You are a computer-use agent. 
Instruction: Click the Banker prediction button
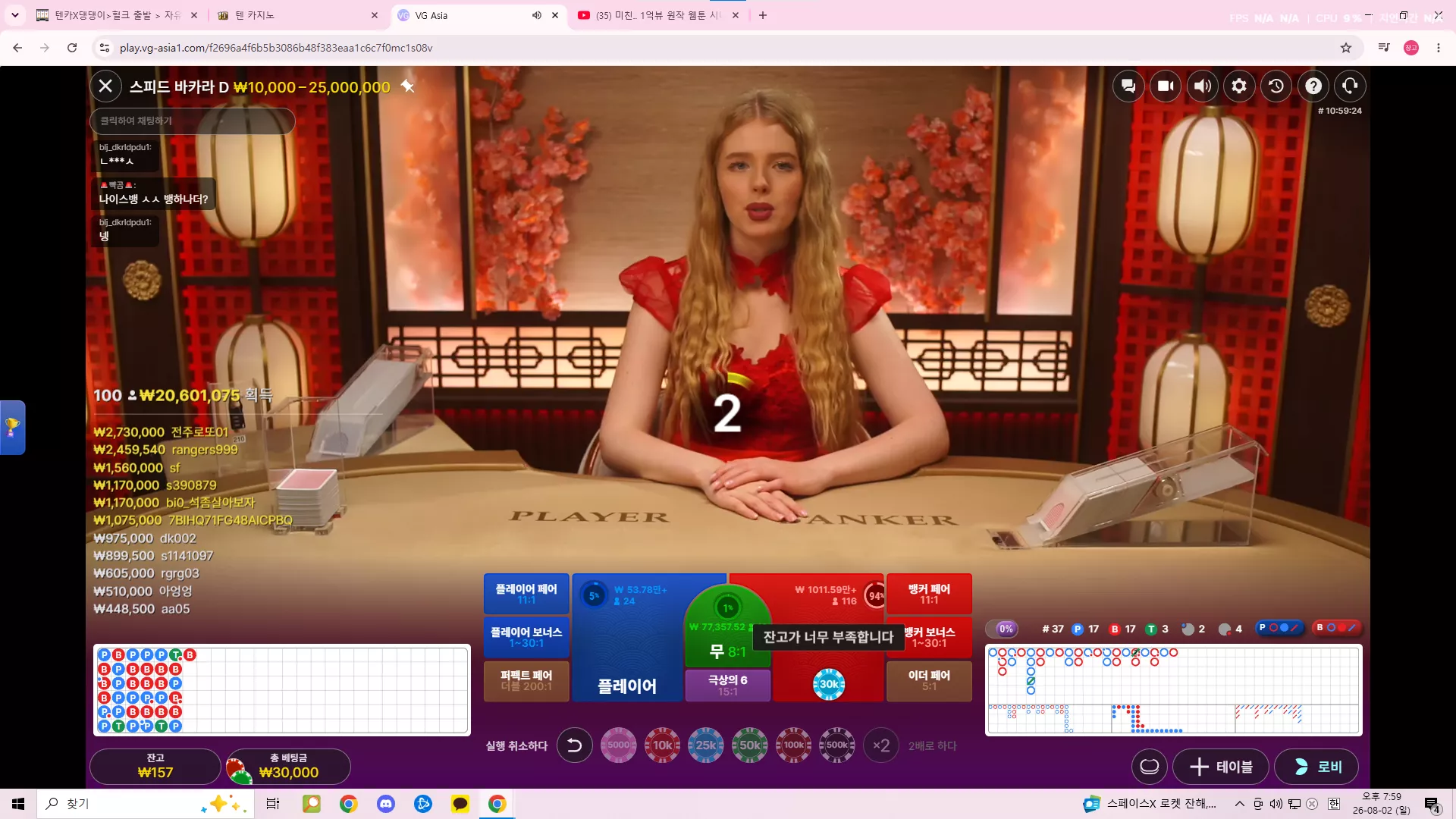coord(1337,628)
